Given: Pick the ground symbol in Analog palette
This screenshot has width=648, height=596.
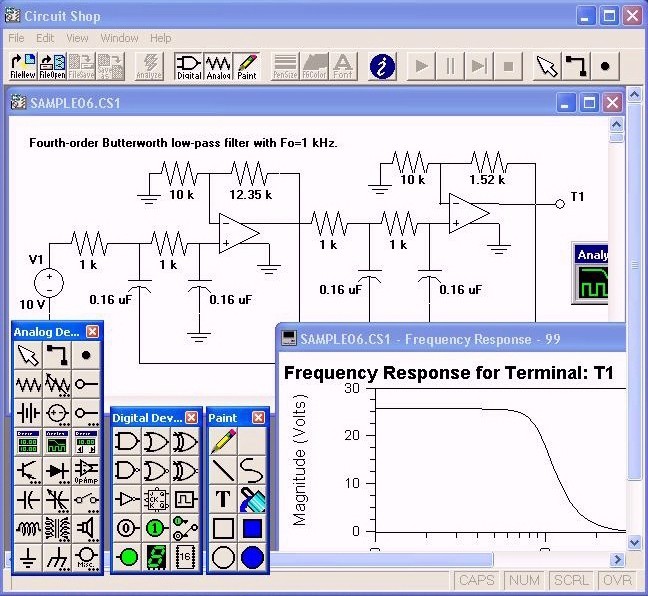Looking at the screenshot, I should (x=28, y=558).
